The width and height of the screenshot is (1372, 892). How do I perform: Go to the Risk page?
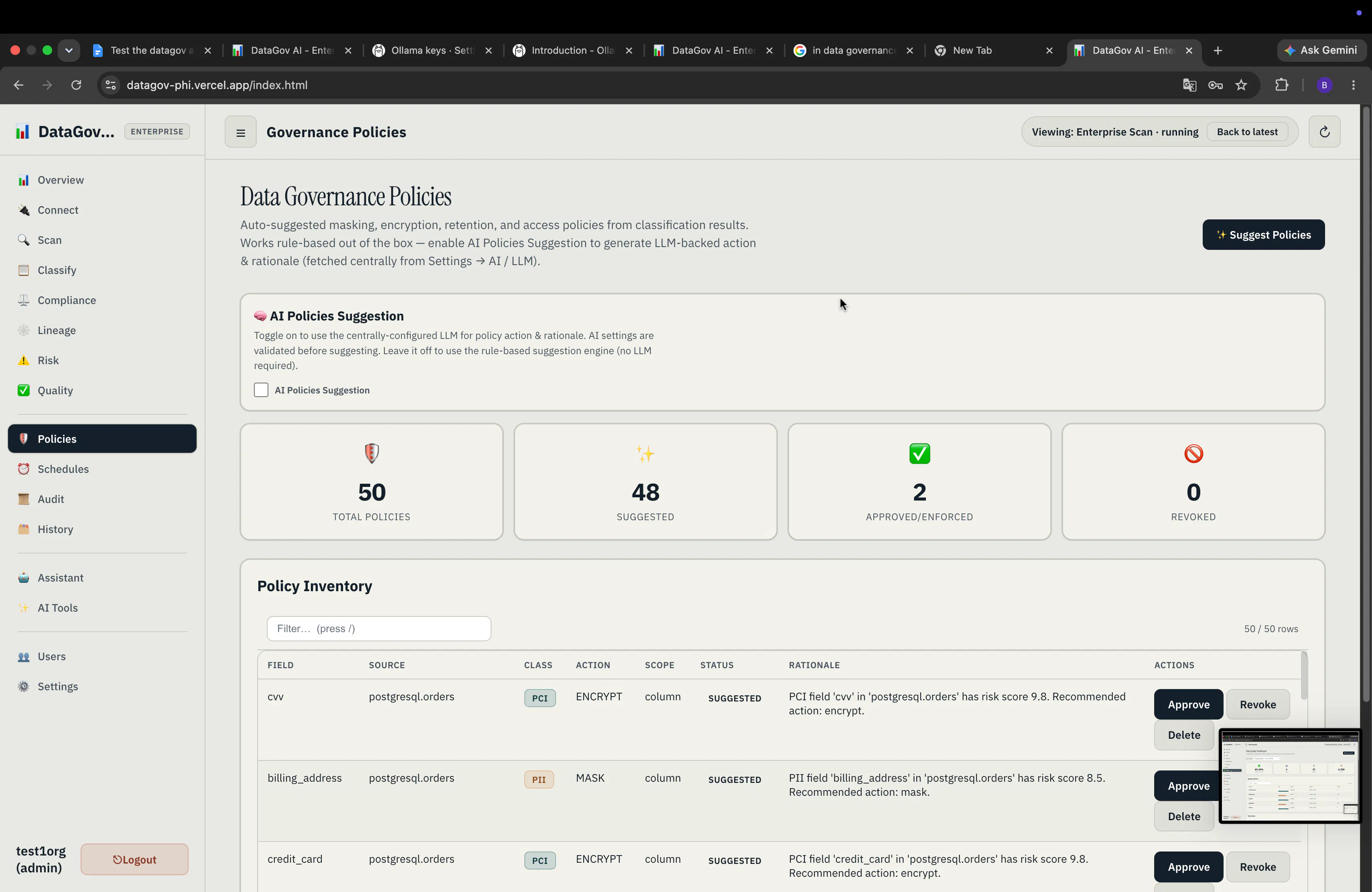(101, 360)
